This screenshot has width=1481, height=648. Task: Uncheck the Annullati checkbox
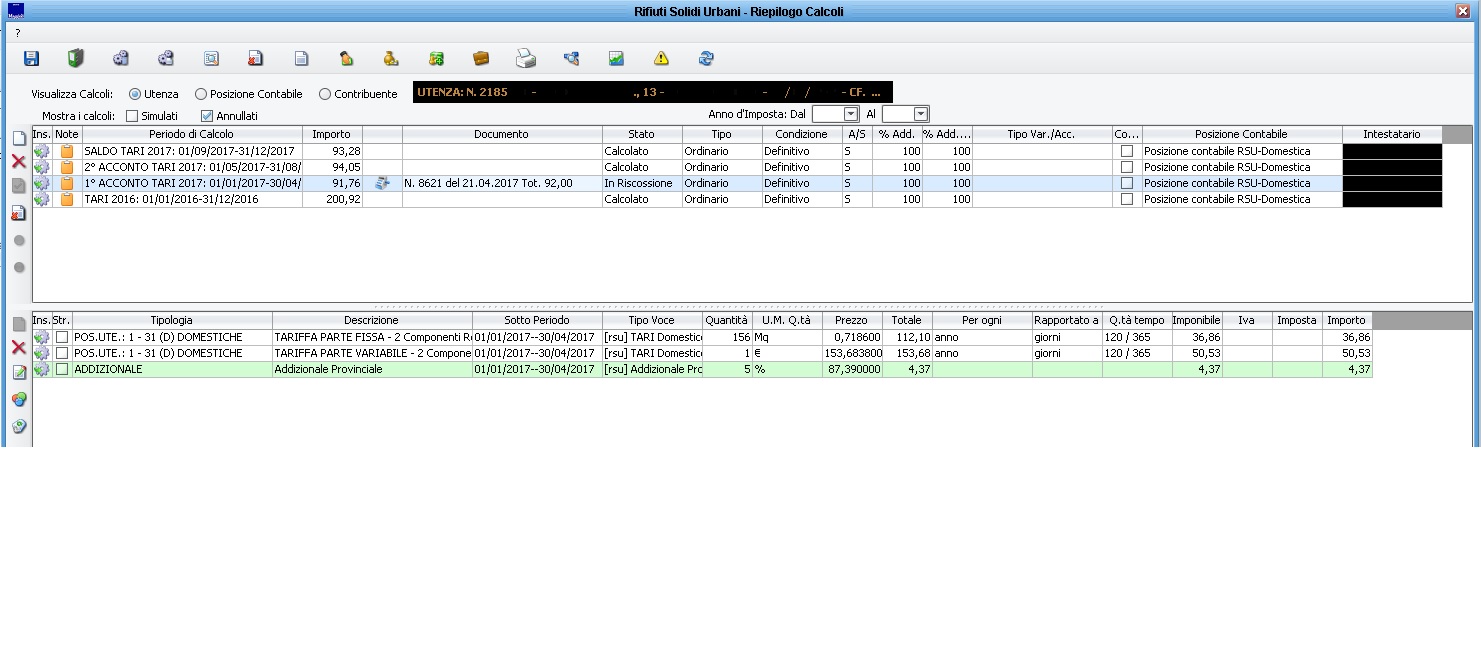coord(208,116)
